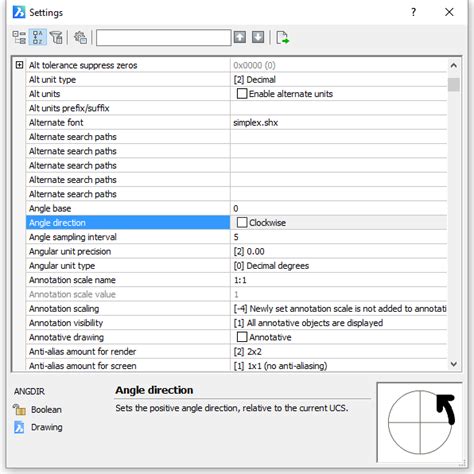The image size is (474, 474).
Task: Click the export settings icon
Action: coord(282,37)
